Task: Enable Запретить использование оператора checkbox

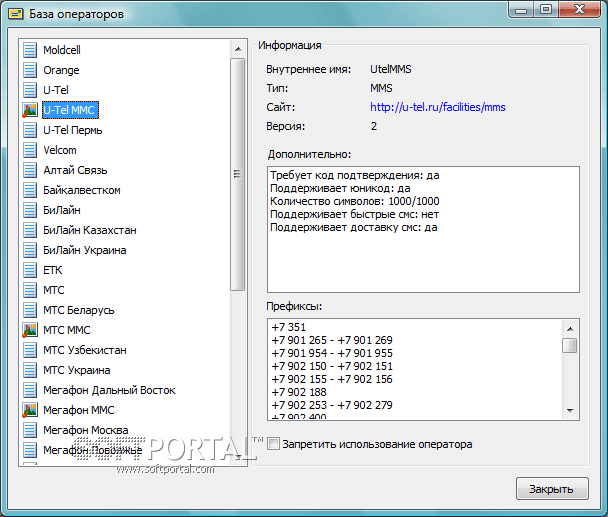Action: [273, 444]
